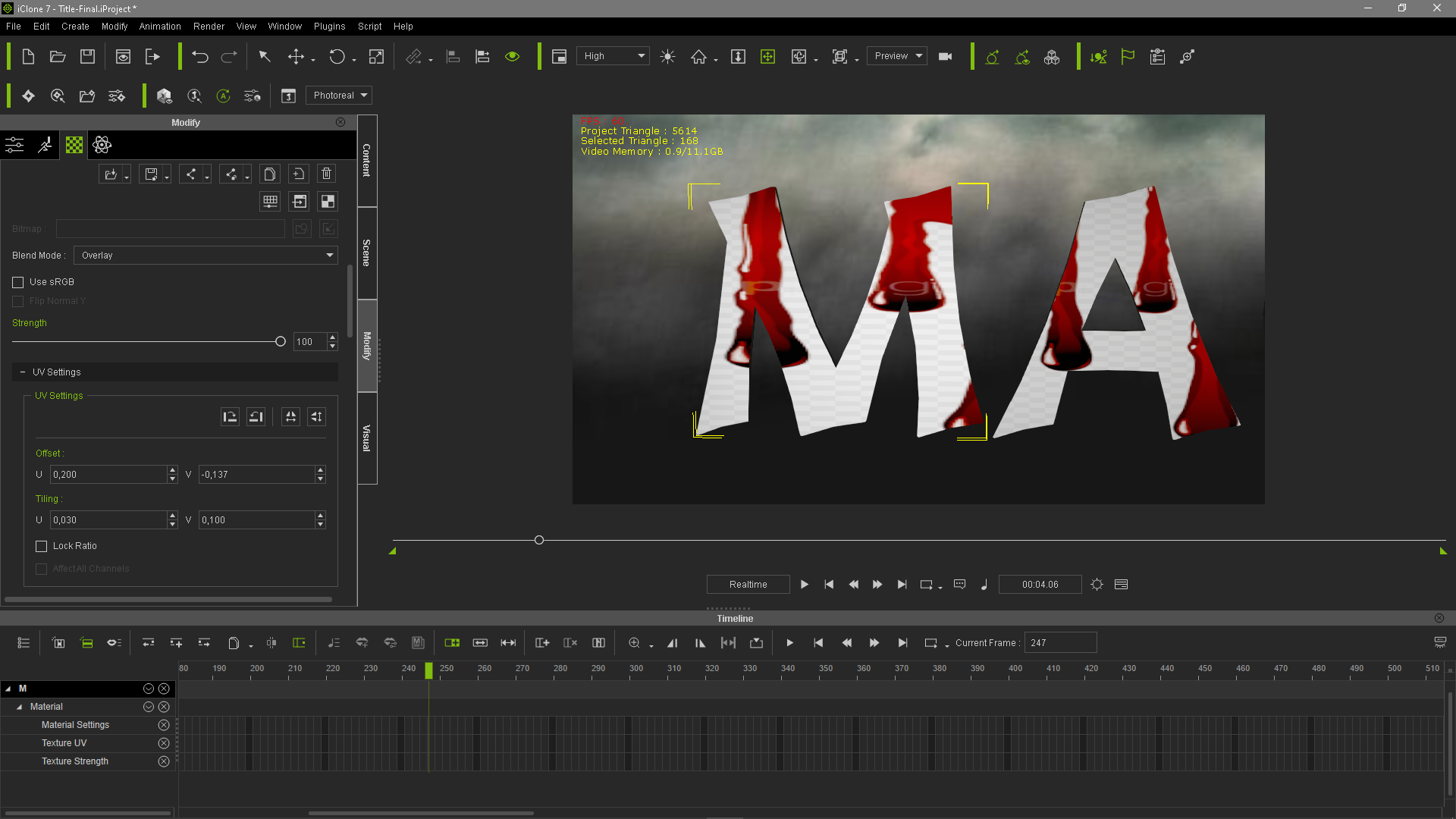The height and width of the screenshot is (819, 1456).
Task: Activate the Scale tool
Action: pyautogui.click(x=376, y=56)
